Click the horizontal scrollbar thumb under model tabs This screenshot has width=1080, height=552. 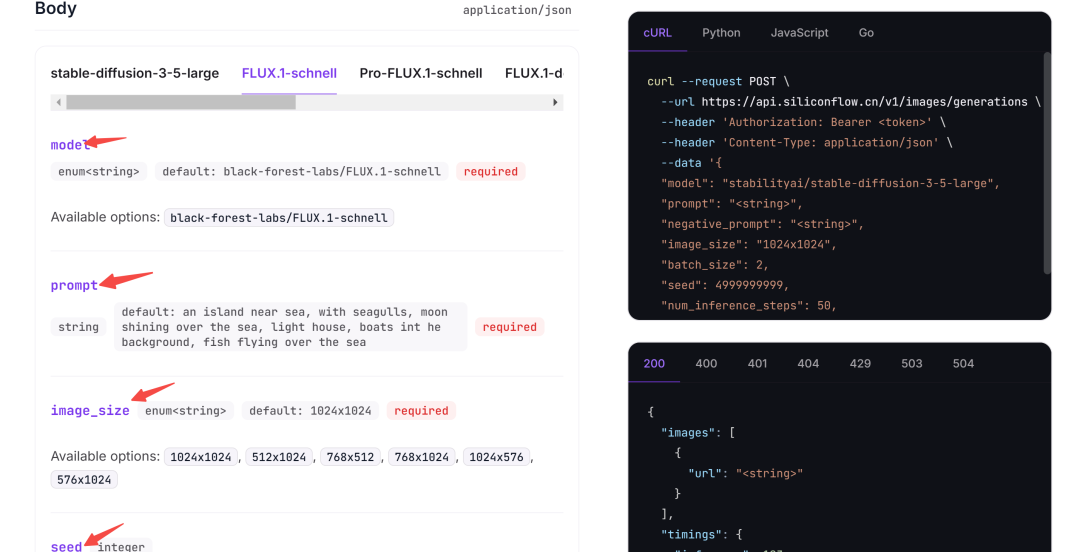pyautogui.click(x=181, y=103)
